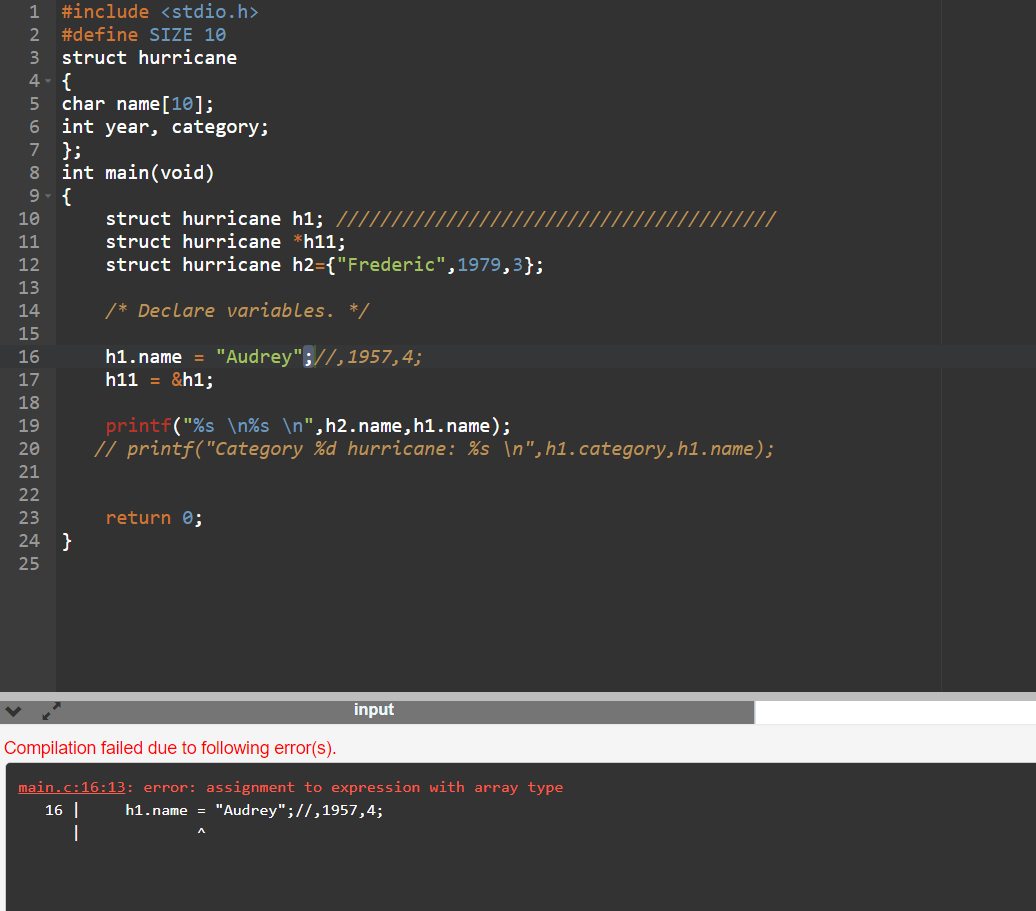The width and height of the screenshot is (1036, 911).
Task: Click the downward chevron icon on the input bar
Action: point(13,710)
